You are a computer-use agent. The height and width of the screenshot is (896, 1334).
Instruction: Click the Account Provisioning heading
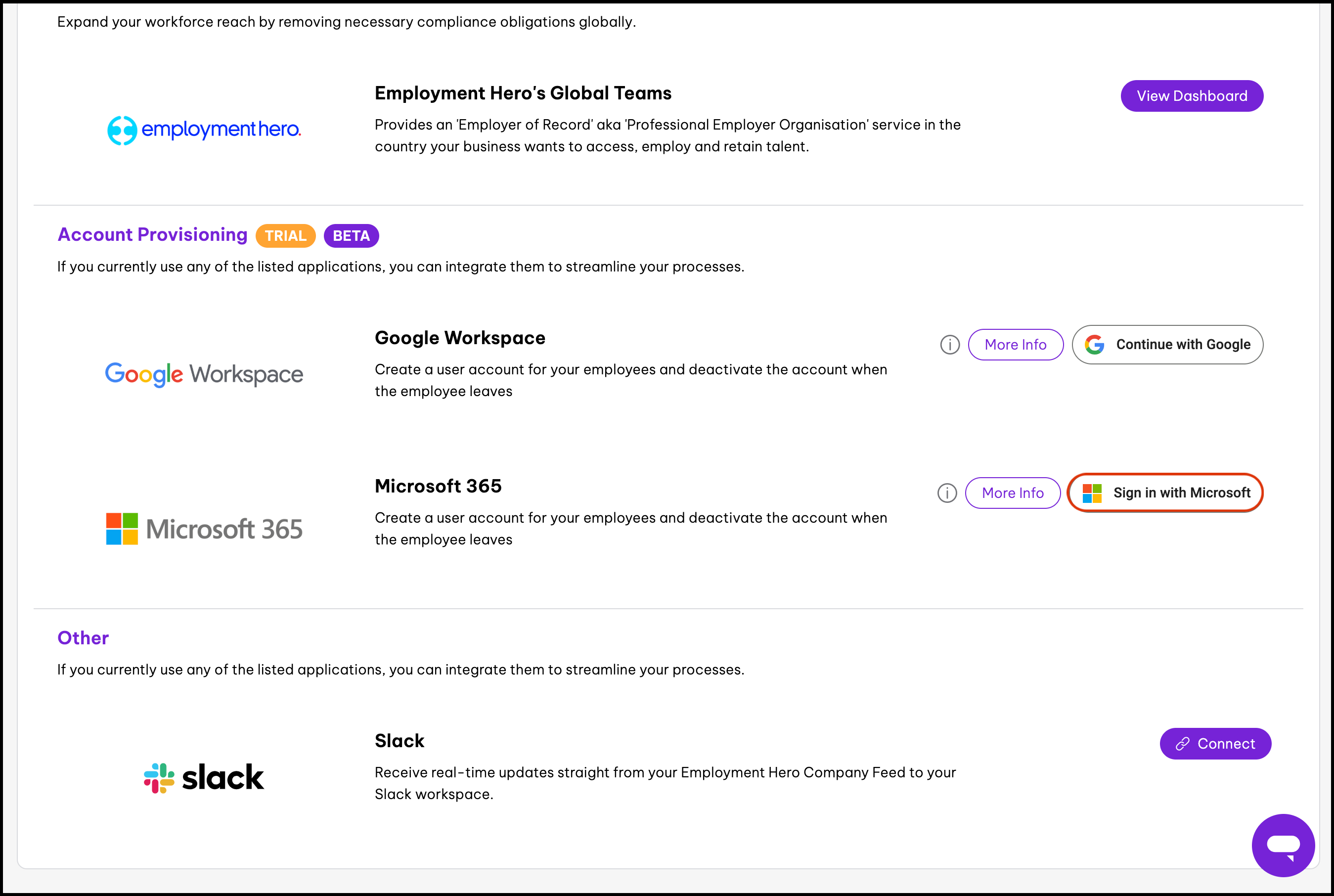(153, 234)
